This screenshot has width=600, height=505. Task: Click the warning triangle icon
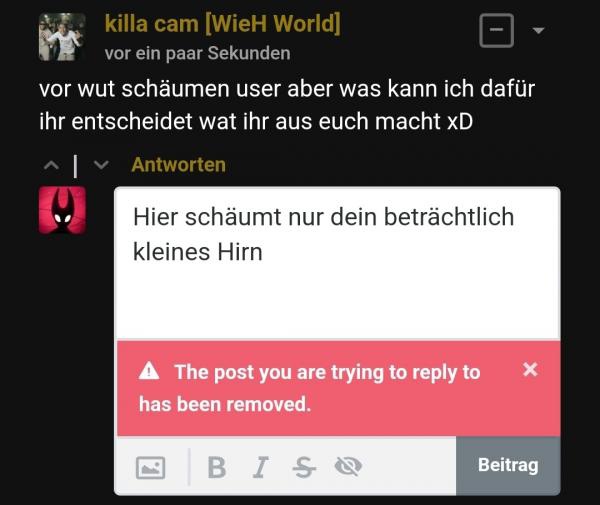[x=149, y=370]
